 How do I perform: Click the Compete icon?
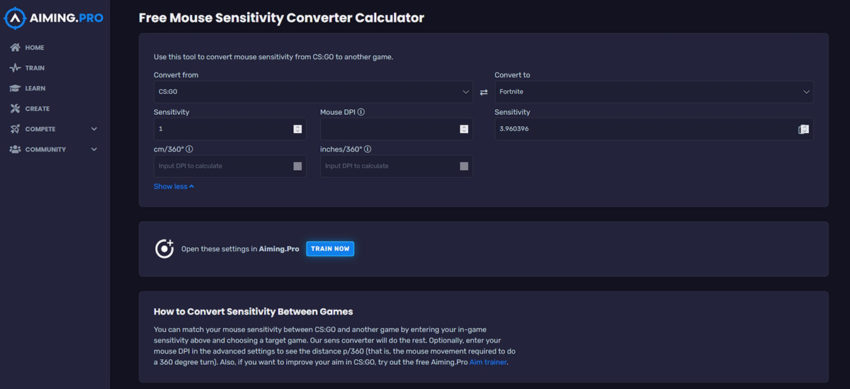tap(15, 129)
